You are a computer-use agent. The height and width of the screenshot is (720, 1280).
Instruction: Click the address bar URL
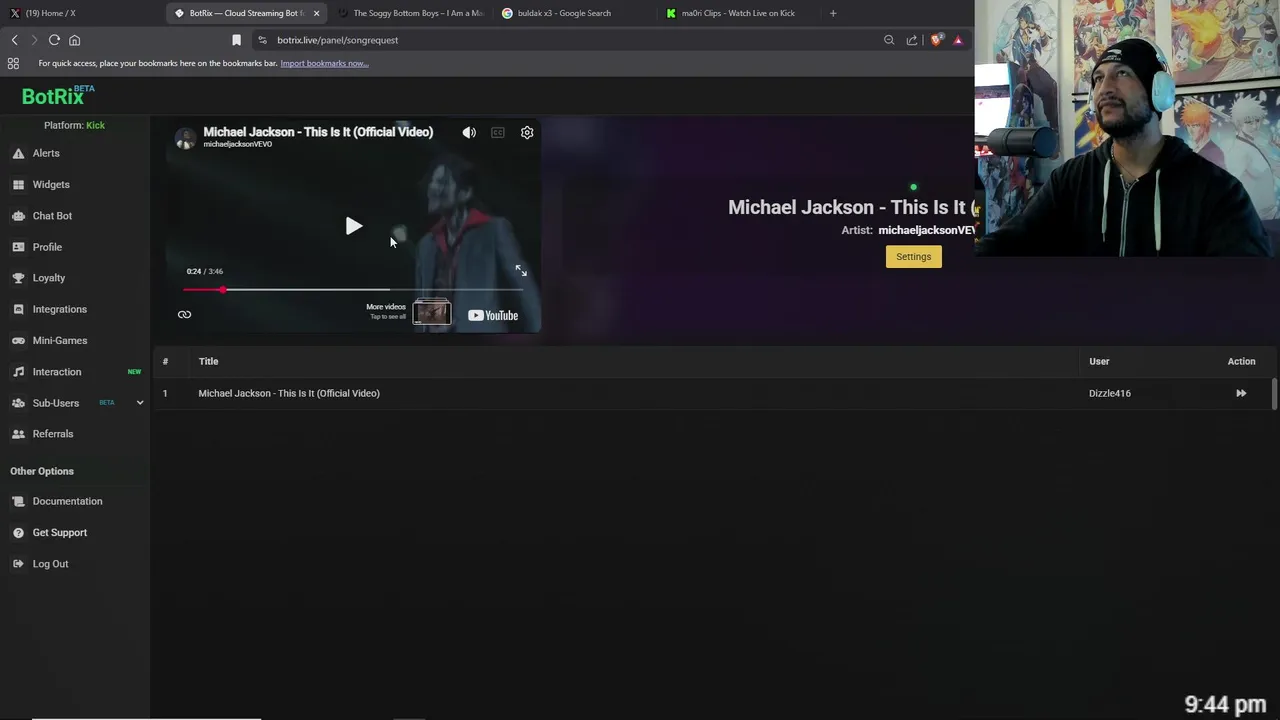pyautogui.click(x=338, y=40)
